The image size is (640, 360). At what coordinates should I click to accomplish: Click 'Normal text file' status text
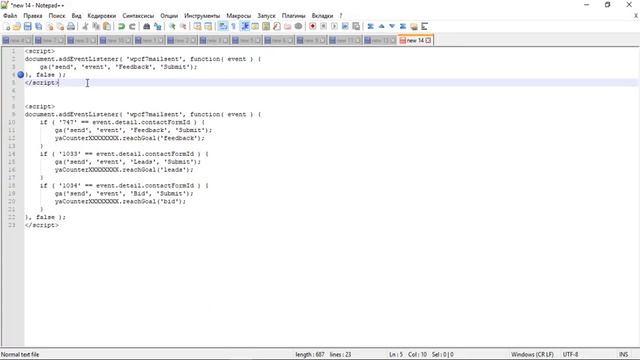(20, 354)
